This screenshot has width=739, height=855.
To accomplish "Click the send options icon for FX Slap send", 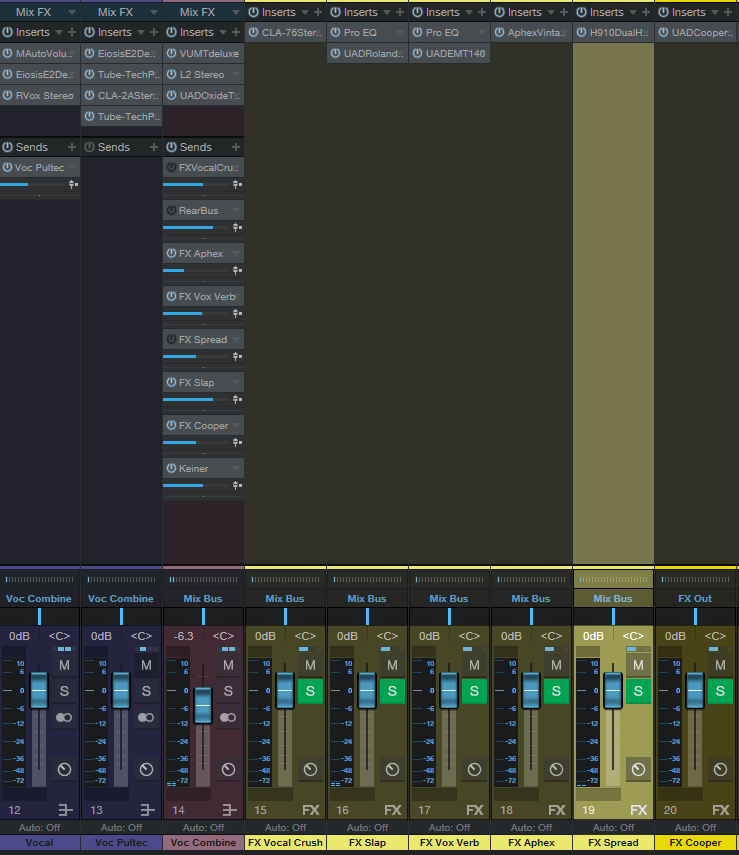I will coord(237,400).
